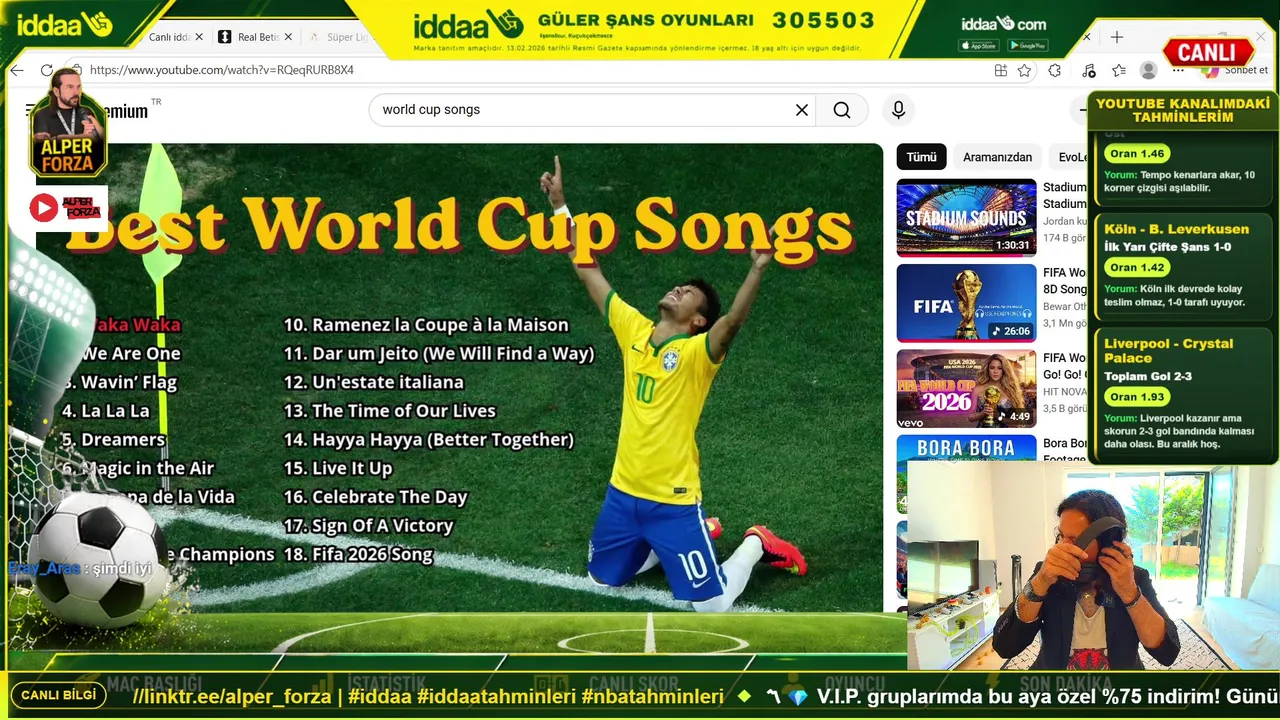Viewport: 1280px width, 720px height.
Task: Open the browser three-dot menu
Action: coord(1179,70)
